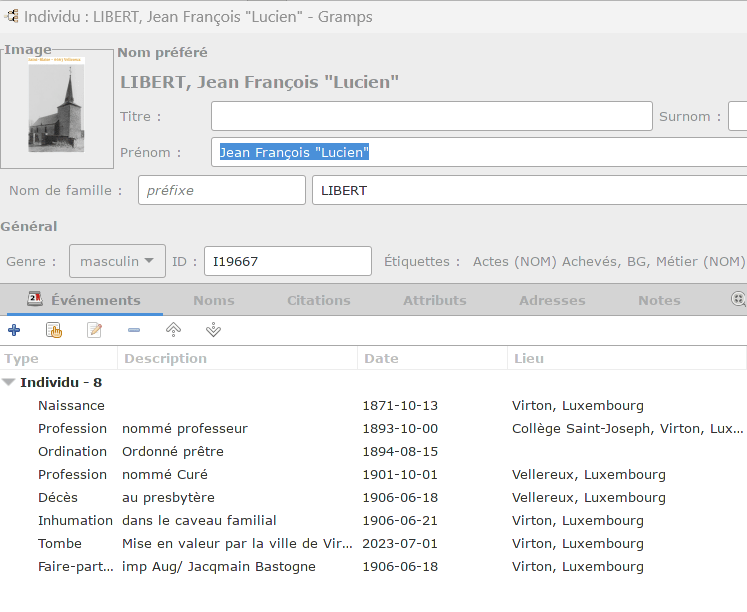Switch to the Noms tab
Image resolution: width=747 pixels, height=612 pixels.
(x=214, y=300)
